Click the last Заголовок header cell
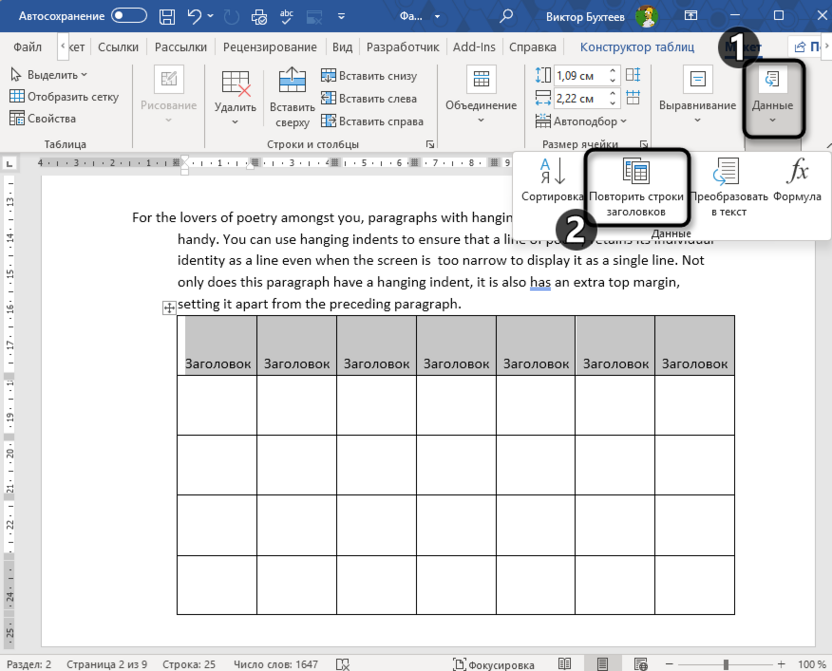832x671 pixels. pyautogui.click(x=695, y=346)
